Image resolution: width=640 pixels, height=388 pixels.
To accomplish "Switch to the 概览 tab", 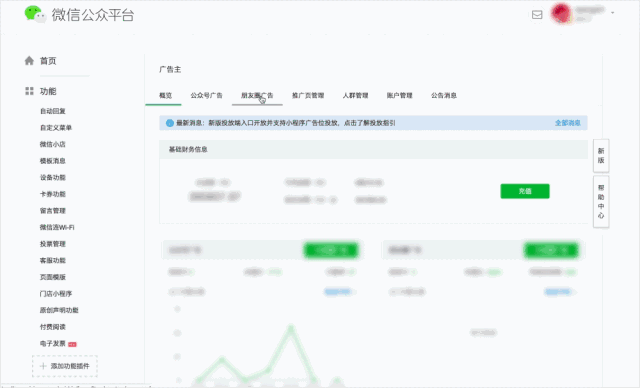I will click(x=165, y=95).
